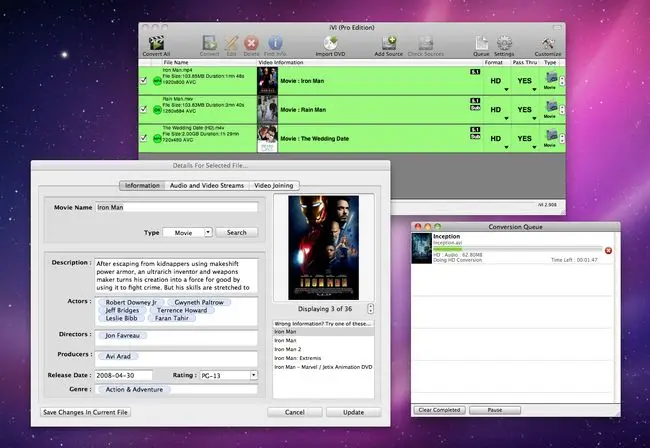This screenshot has width=650, height=448.
Task: Click the poster stepper beside Displaying 3 of 36
Action: [370, 309]
